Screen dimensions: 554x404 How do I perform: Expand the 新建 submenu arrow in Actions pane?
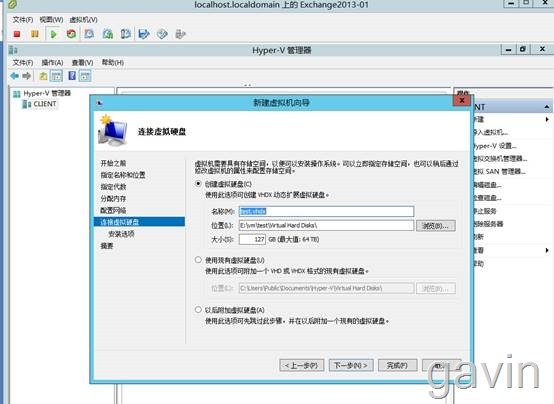click(547, 119)
